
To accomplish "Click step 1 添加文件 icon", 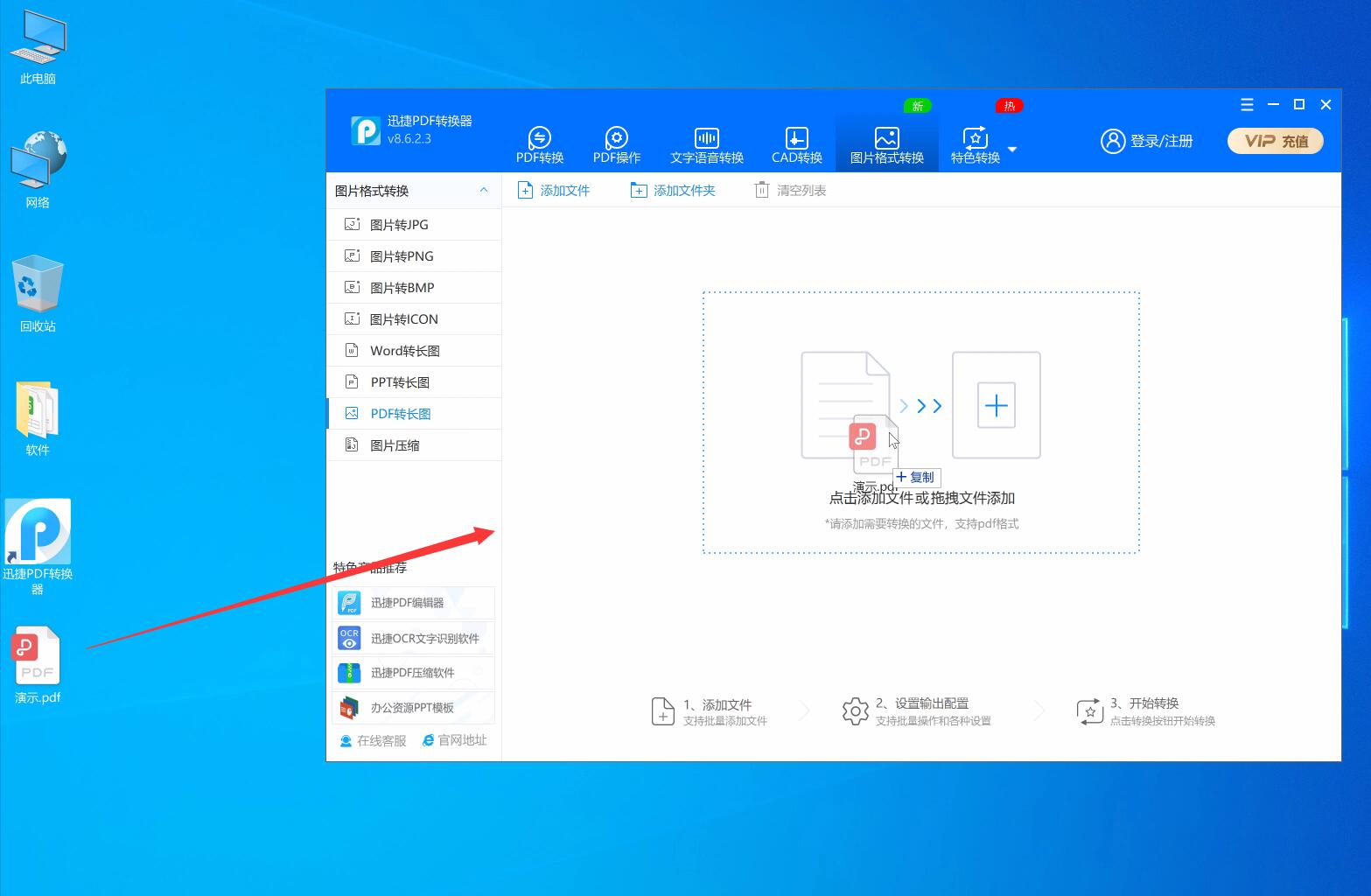I will click(663, 711).
